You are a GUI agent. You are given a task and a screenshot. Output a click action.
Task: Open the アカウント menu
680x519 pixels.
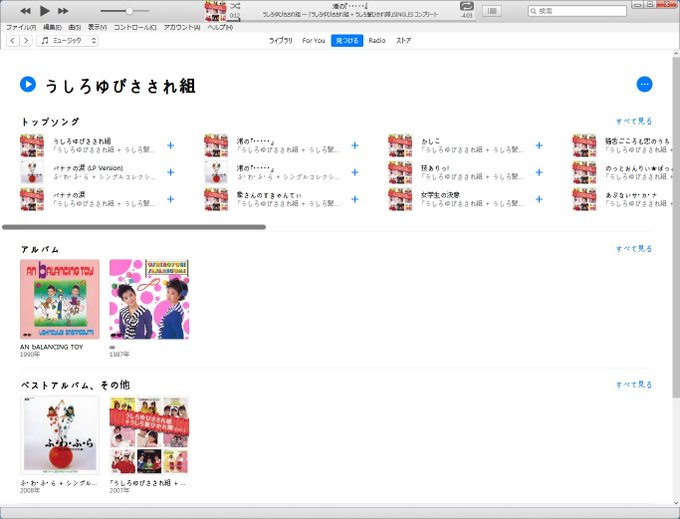pos(182,27)
